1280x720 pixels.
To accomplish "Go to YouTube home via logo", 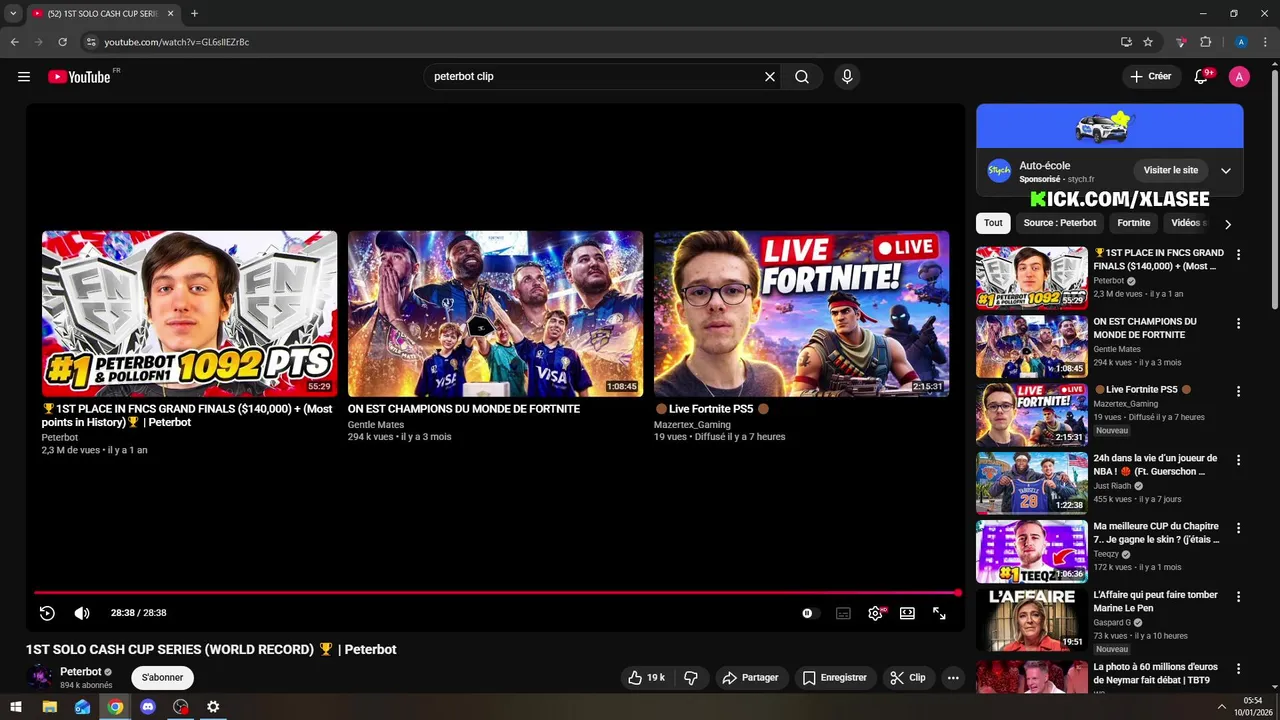I will click(80, 77).
